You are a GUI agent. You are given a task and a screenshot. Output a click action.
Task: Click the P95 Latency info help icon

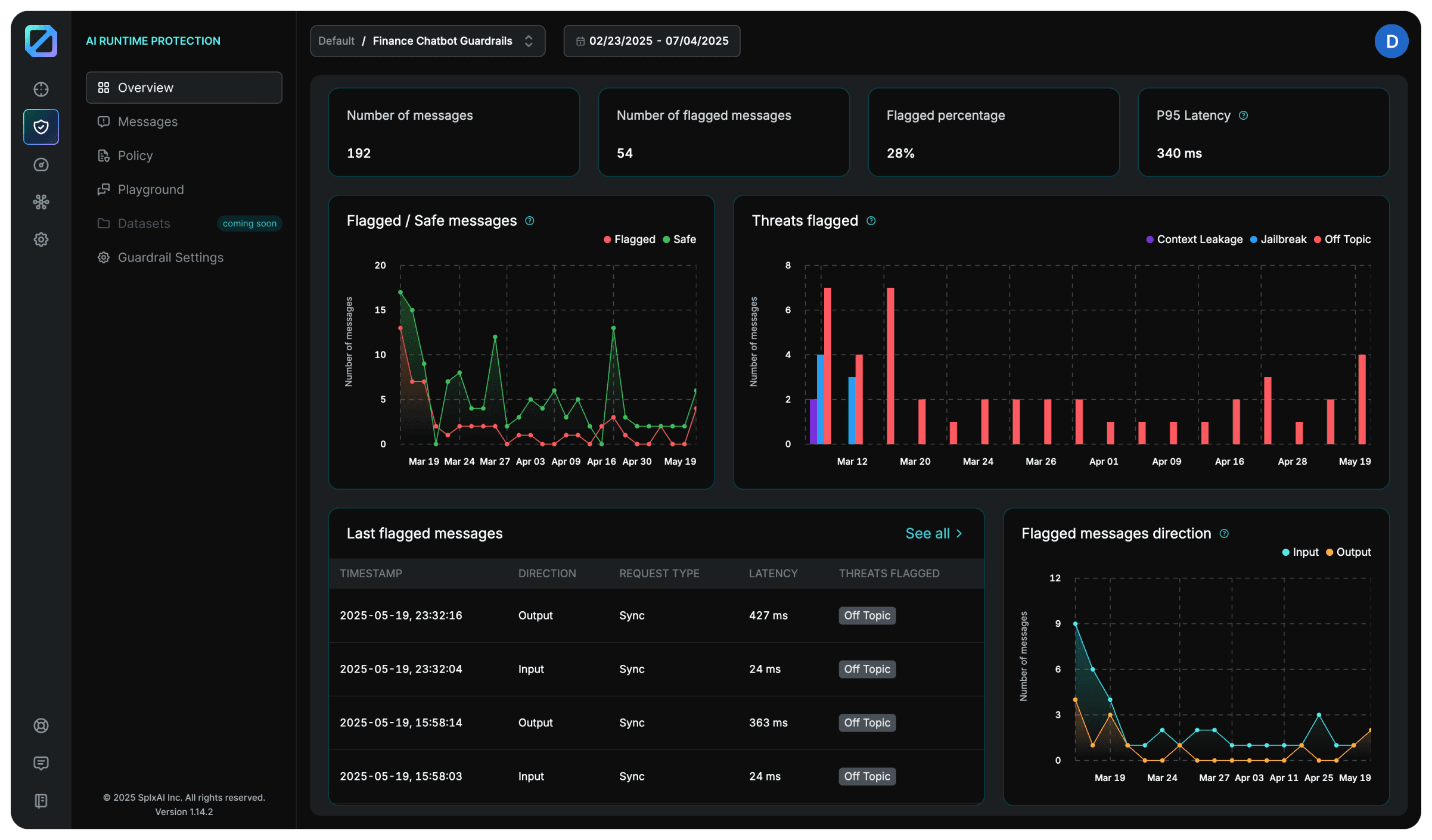1243,116
